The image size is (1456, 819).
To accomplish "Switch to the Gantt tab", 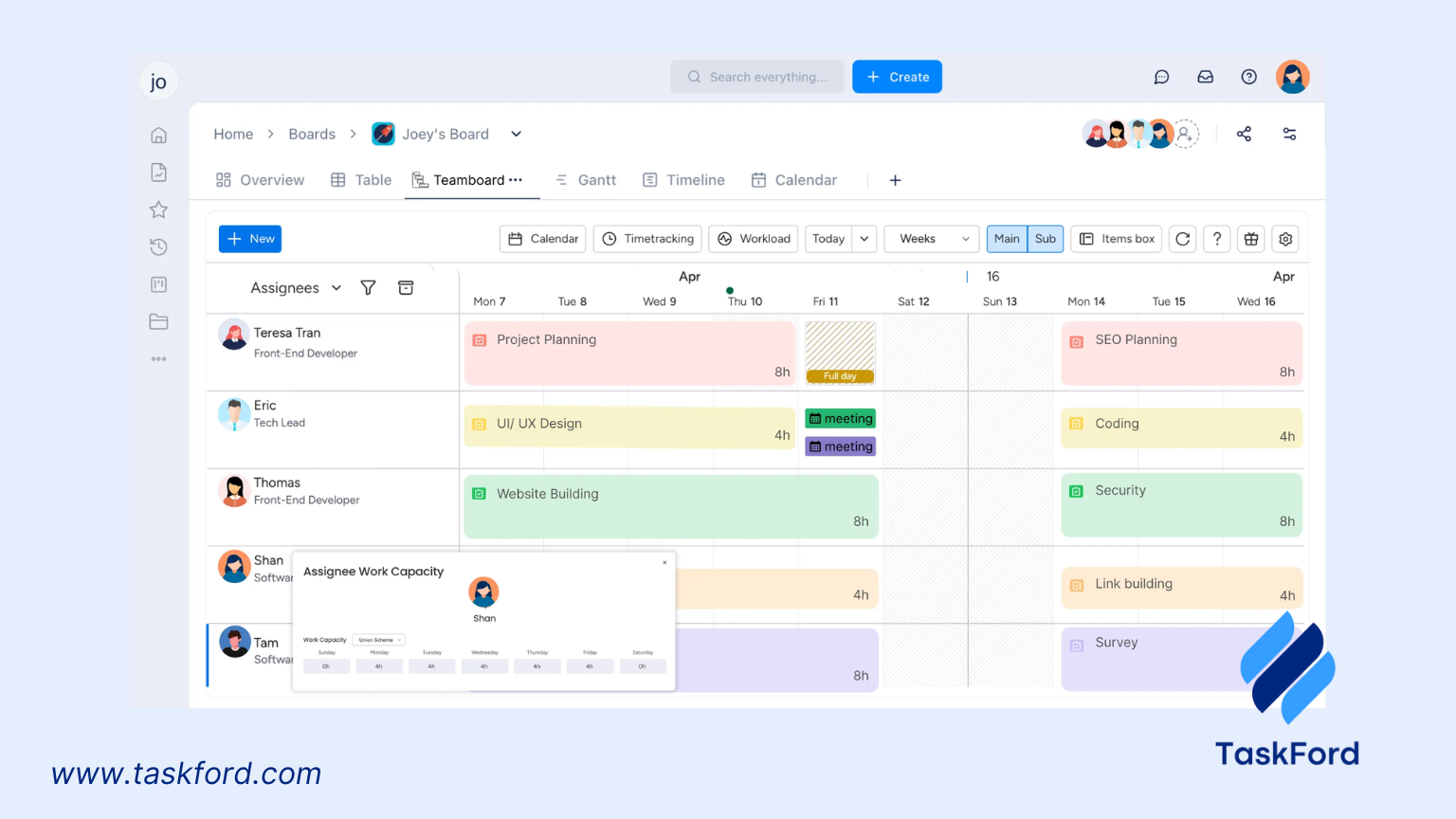I will click(x=586, y=180).
